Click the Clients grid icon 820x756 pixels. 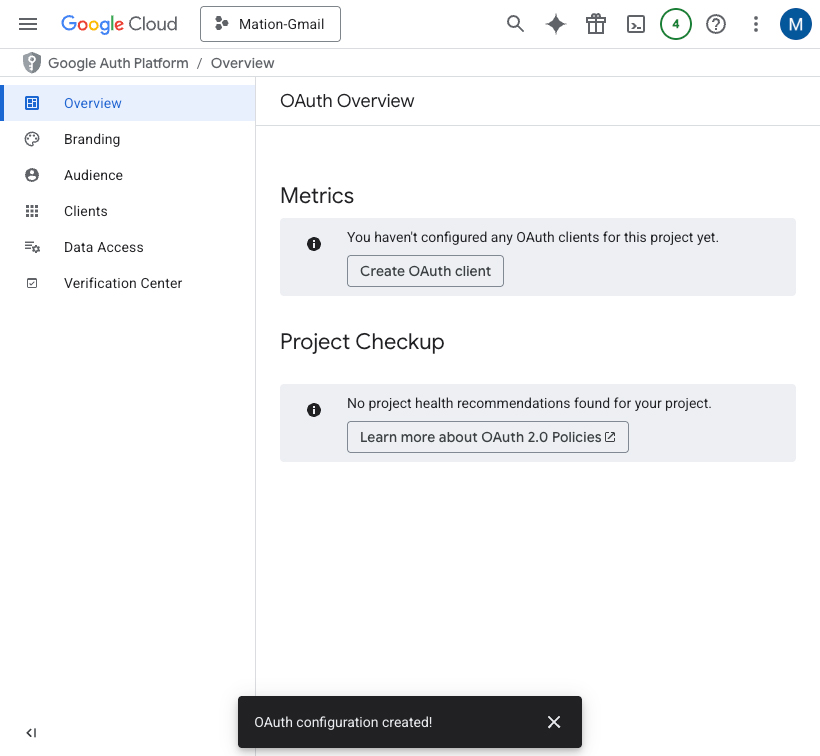[x=32, y=211]
